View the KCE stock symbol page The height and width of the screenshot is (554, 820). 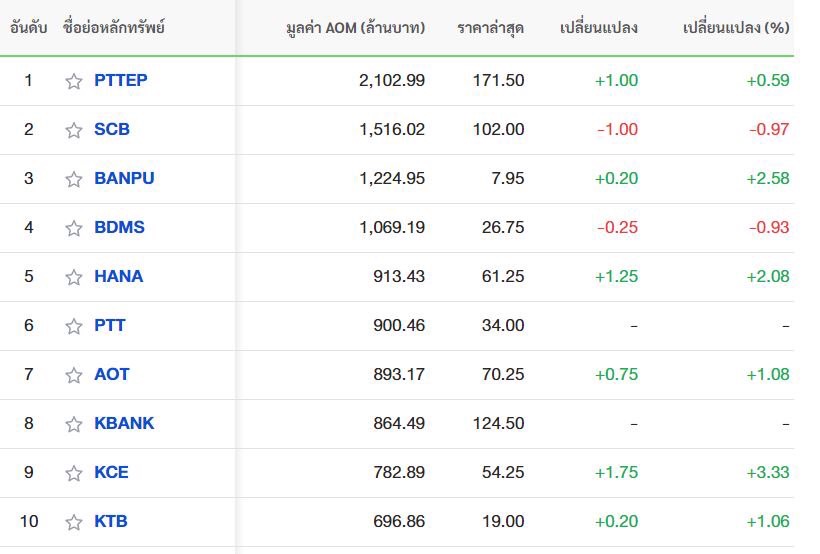[x=111, y=472]
